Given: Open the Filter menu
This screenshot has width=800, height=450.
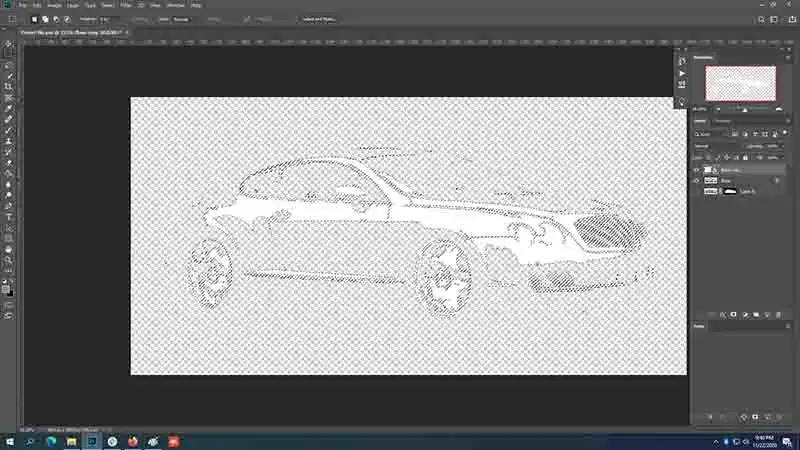Looking at the screenshot, I should [126, 5].
